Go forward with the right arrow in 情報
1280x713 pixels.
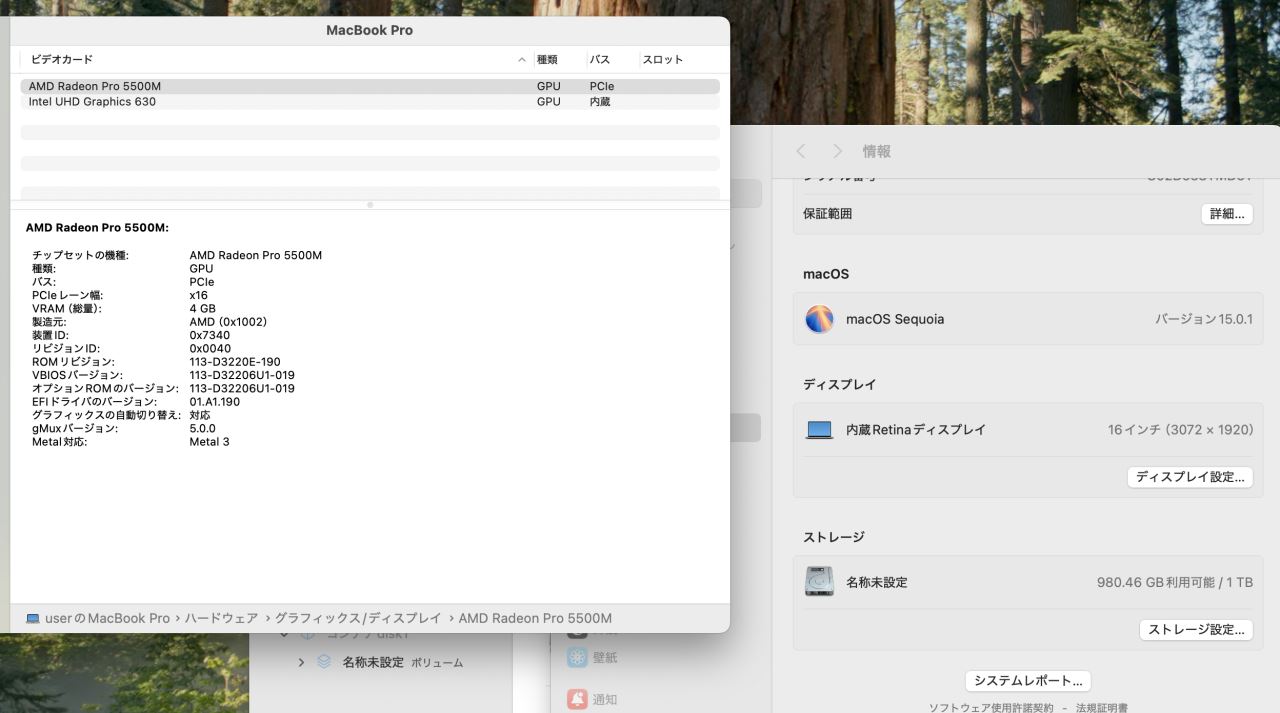[x=837, y=151]
